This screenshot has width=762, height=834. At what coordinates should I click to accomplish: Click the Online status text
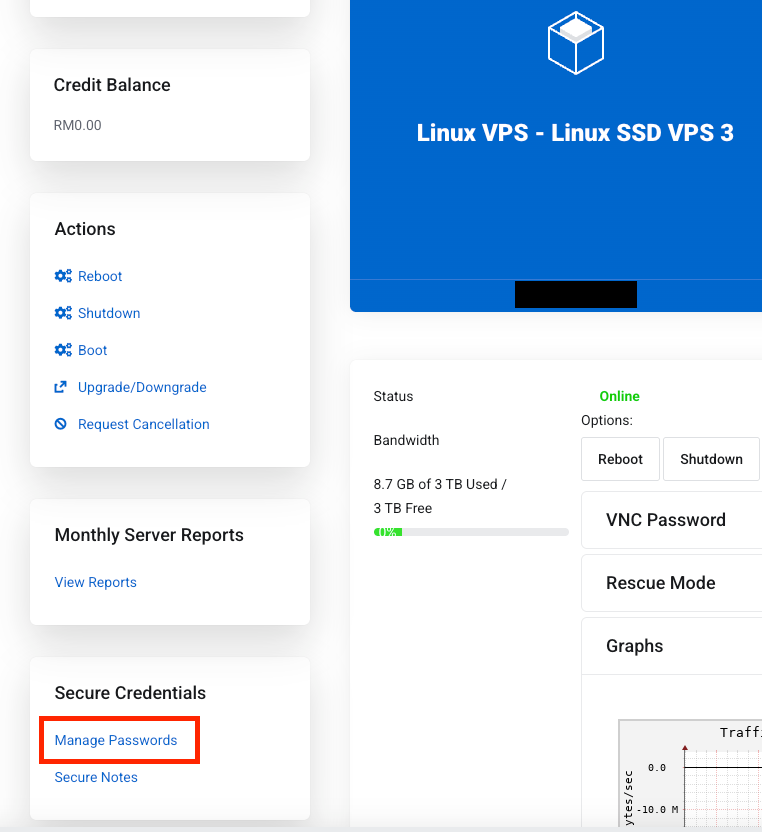point(619,396)
